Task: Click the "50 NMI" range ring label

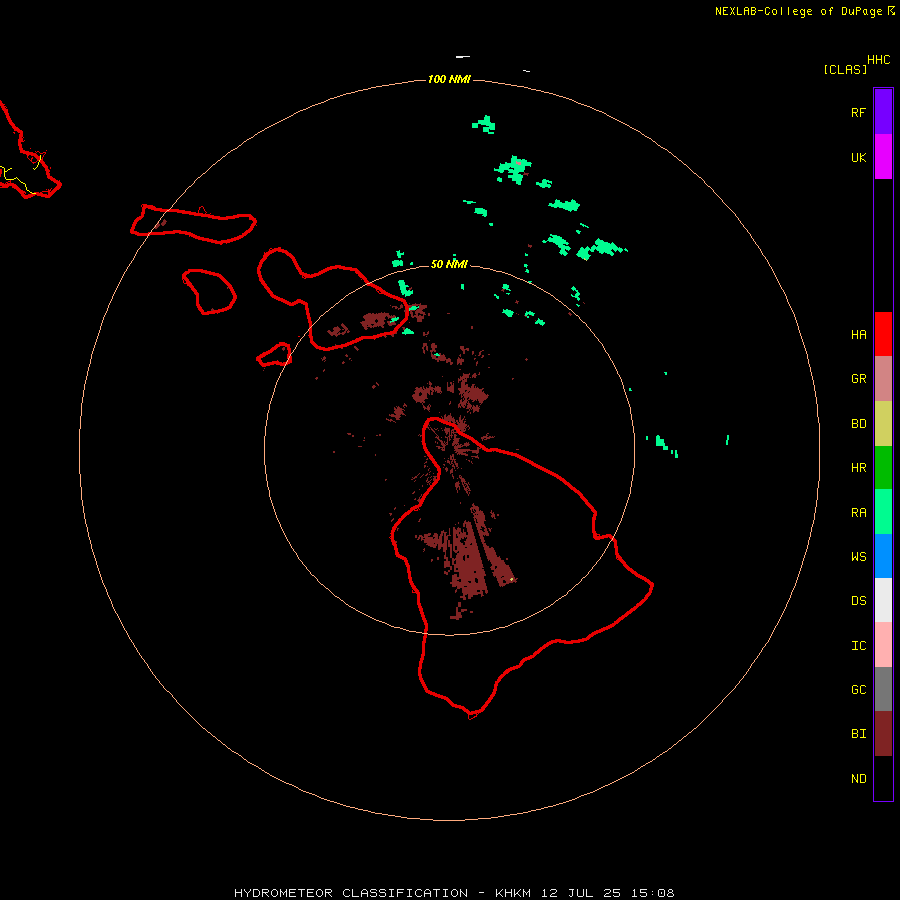Action: pos(449,264)
